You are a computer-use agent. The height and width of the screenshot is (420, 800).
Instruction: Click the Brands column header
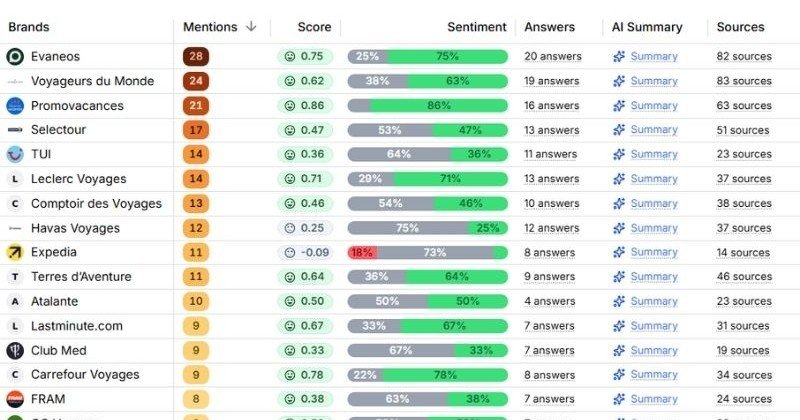[x=29, y=27]
